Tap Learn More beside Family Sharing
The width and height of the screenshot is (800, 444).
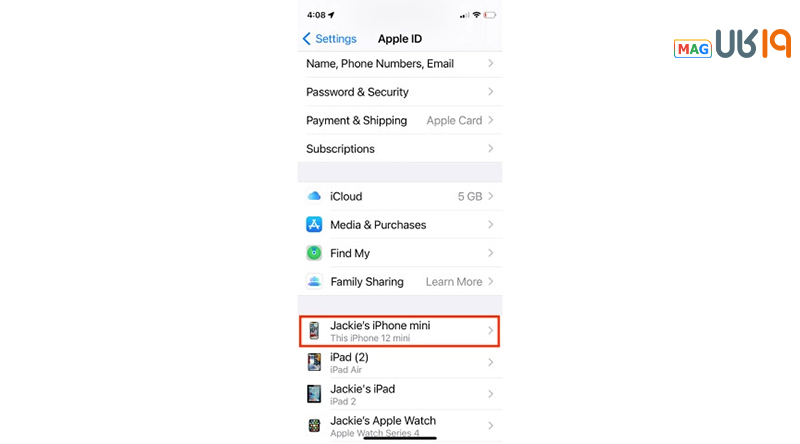click(x=454, y=282)
